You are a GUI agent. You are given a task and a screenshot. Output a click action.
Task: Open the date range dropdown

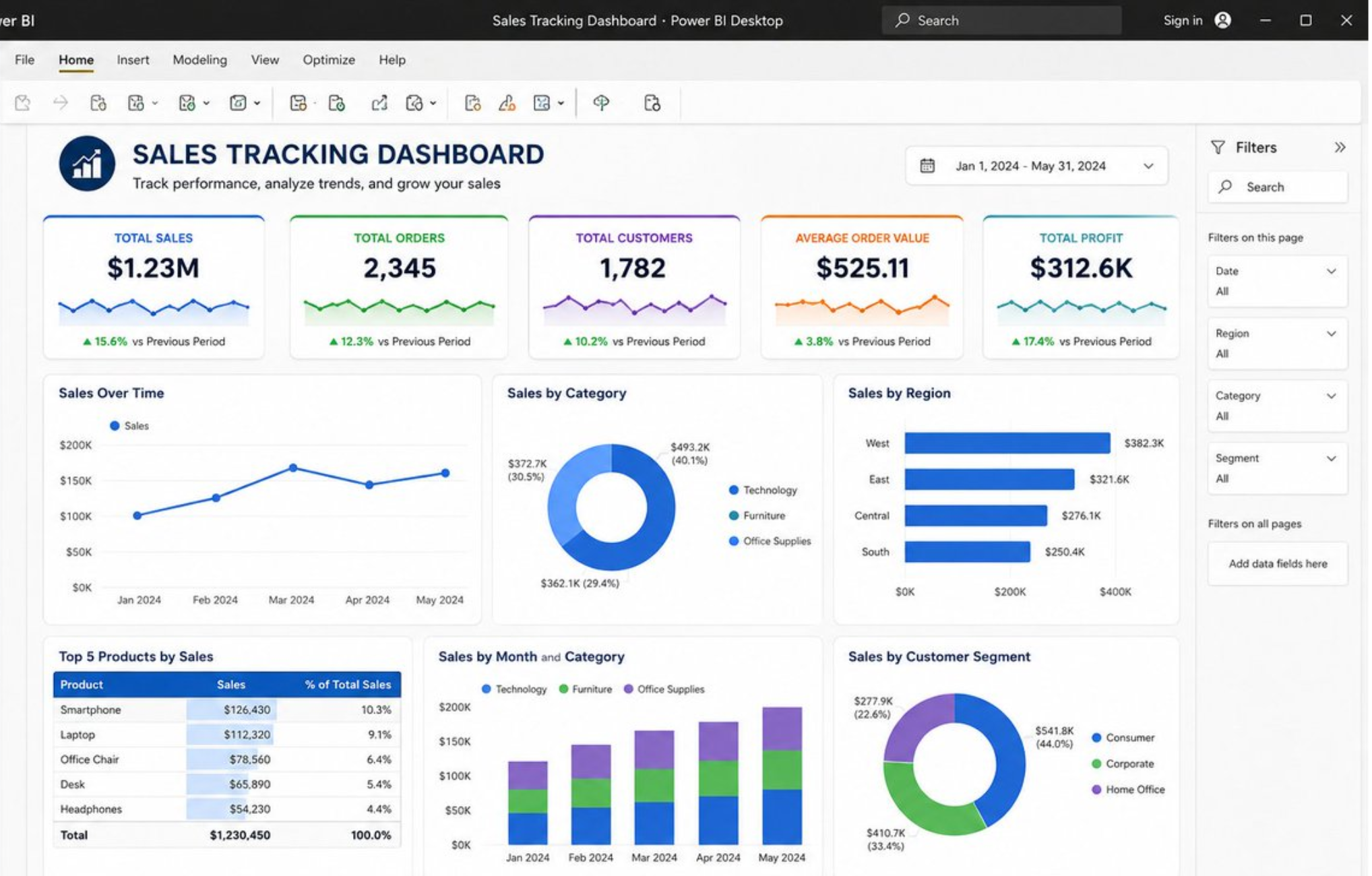coord(1036,166)
